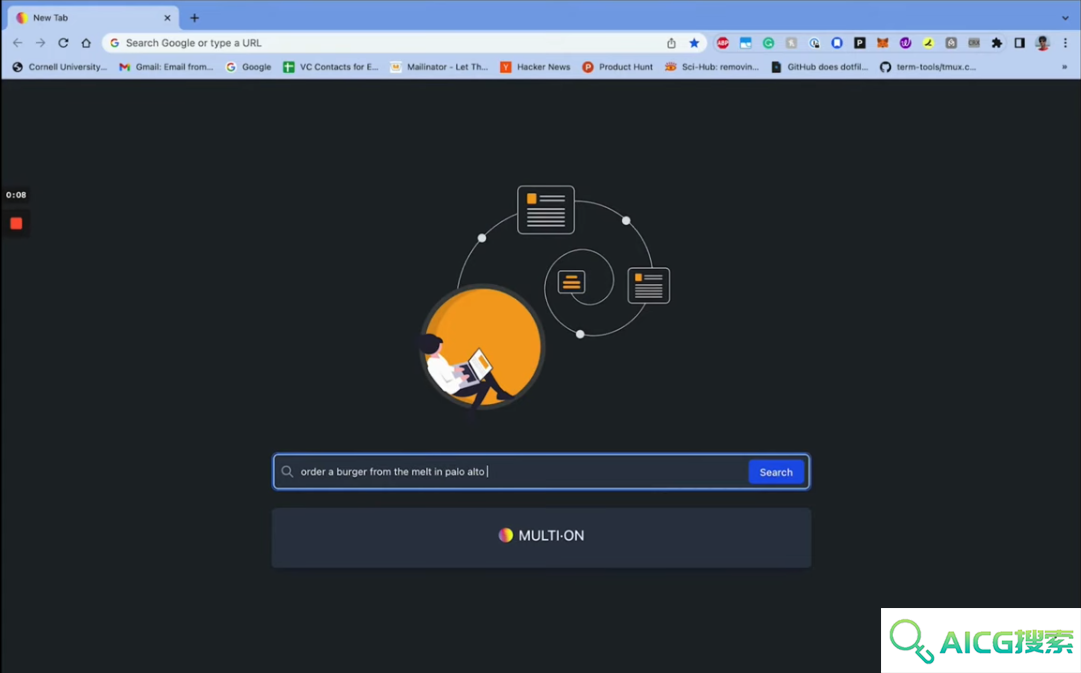
Task: Open the Gmail bookmark
Action: pyautogui.click(x=166, y=67)
